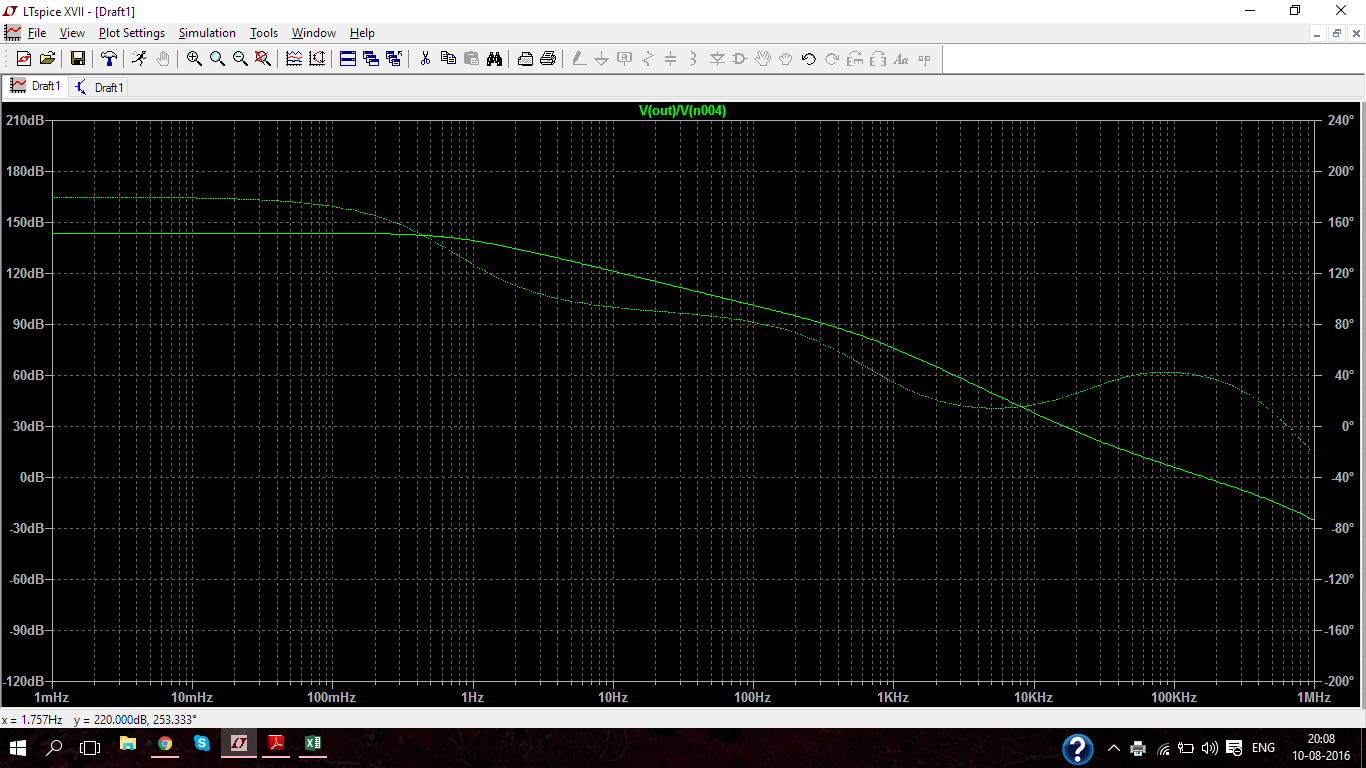Open the Help menu
Viewport: 1366px width, 768px height.
362,33
